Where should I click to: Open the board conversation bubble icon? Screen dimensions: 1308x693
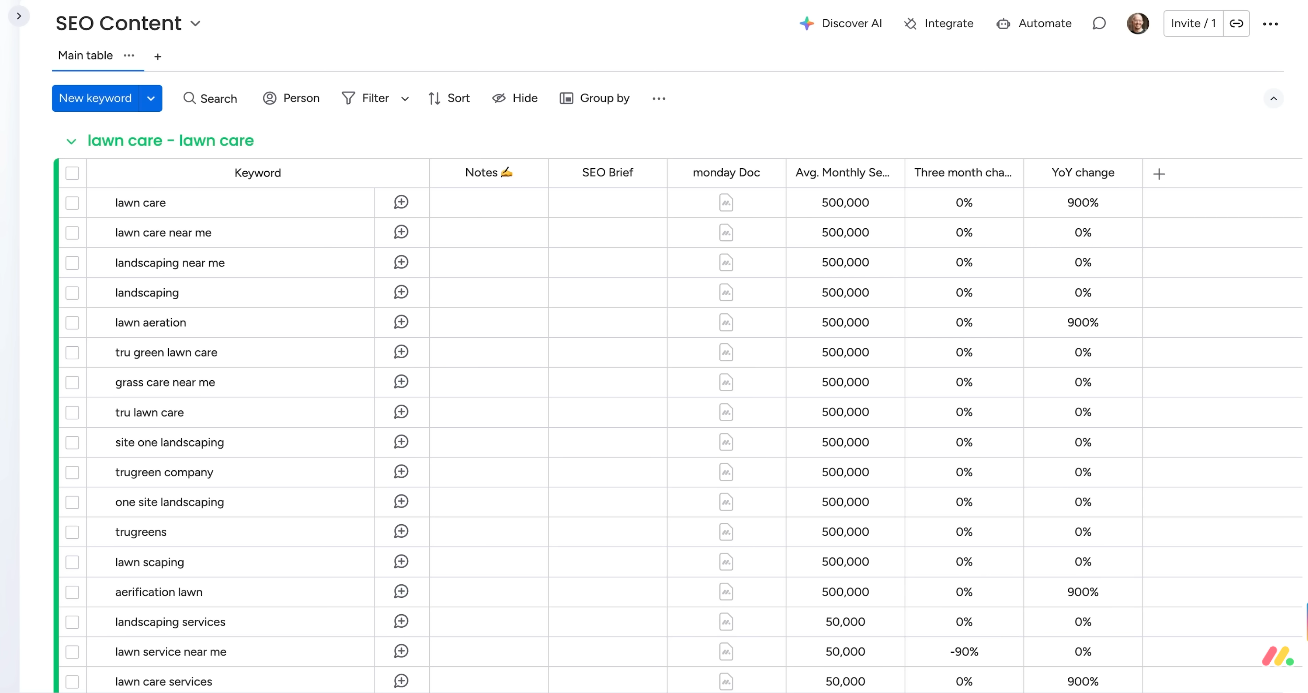(1099, 23)
